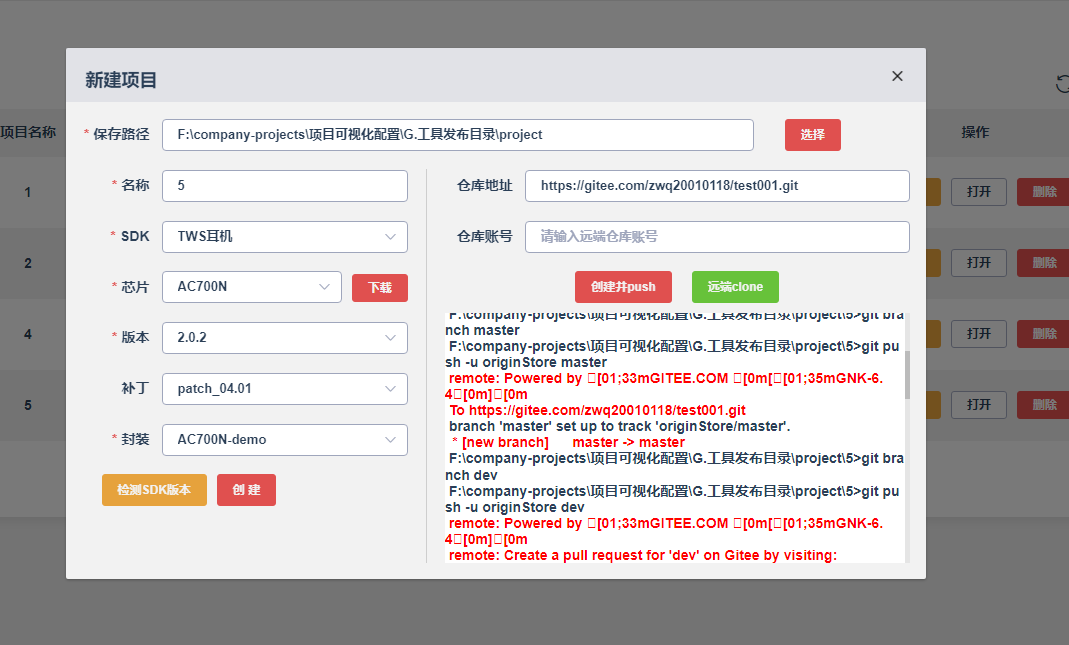Click 删除 button in background row 5
The image size is (1069, 645).
pos(1044,405)
